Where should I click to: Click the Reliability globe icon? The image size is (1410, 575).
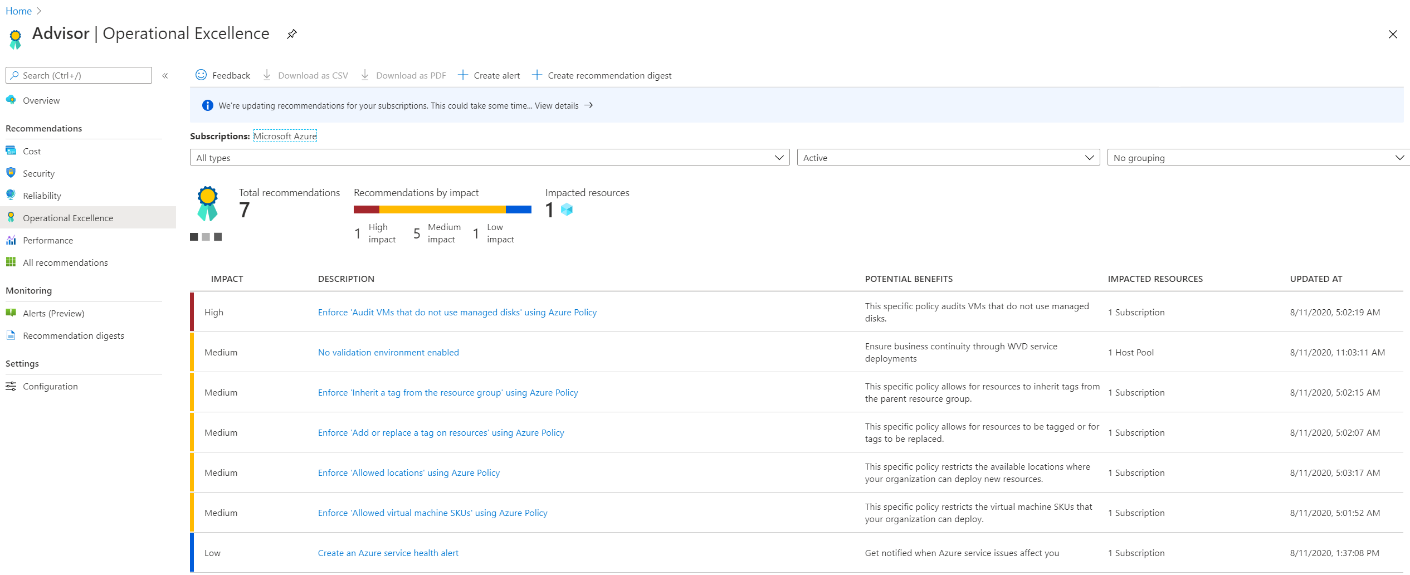coord(11,195)
